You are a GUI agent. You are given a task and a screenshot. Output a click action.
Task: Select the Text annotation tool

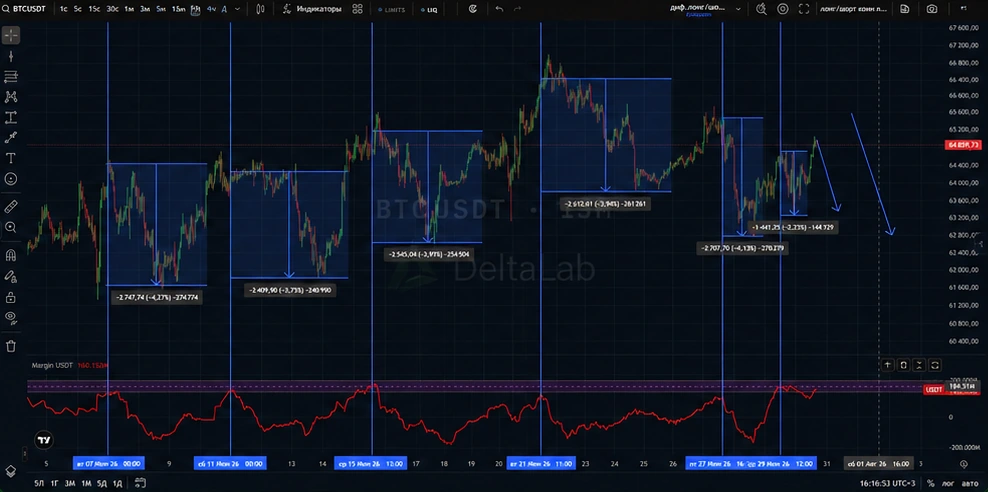(x=11, y=158)
